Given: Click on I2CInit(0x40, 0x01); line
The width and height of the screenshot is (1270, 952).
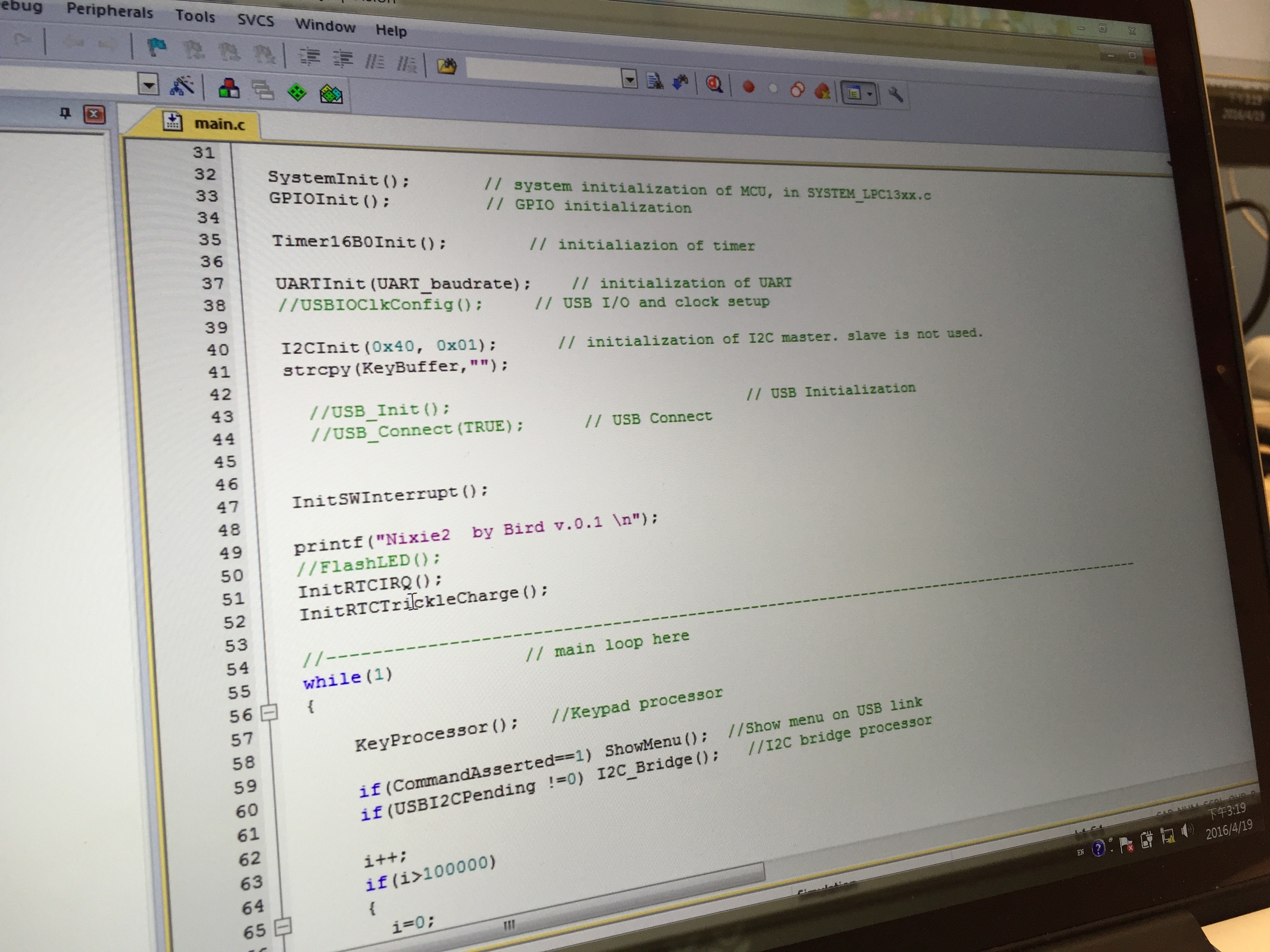Looking at the screenshot, I should coord(389,346).
